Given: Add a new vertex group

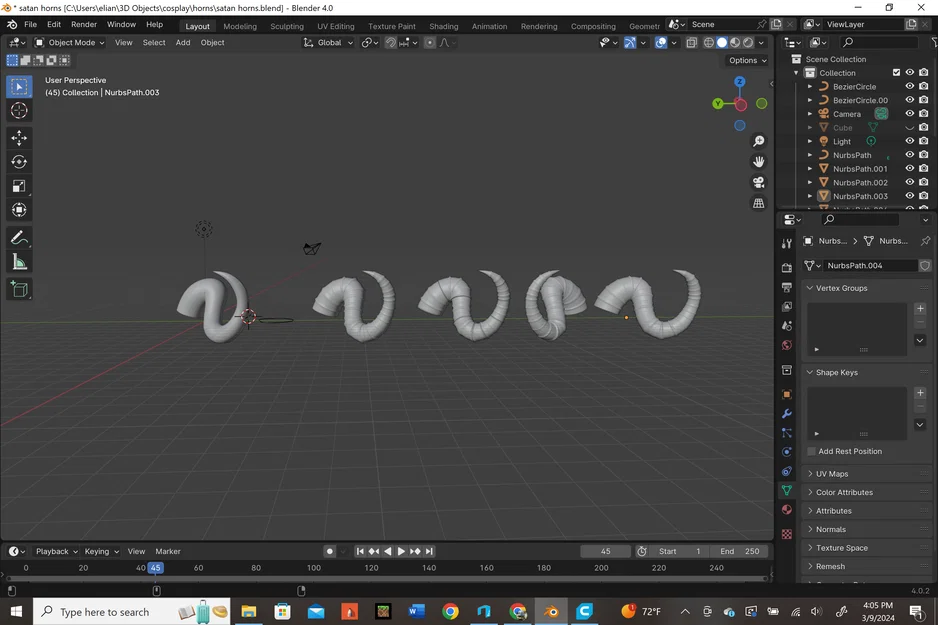Looking at the screenshot, I should 920,309.
